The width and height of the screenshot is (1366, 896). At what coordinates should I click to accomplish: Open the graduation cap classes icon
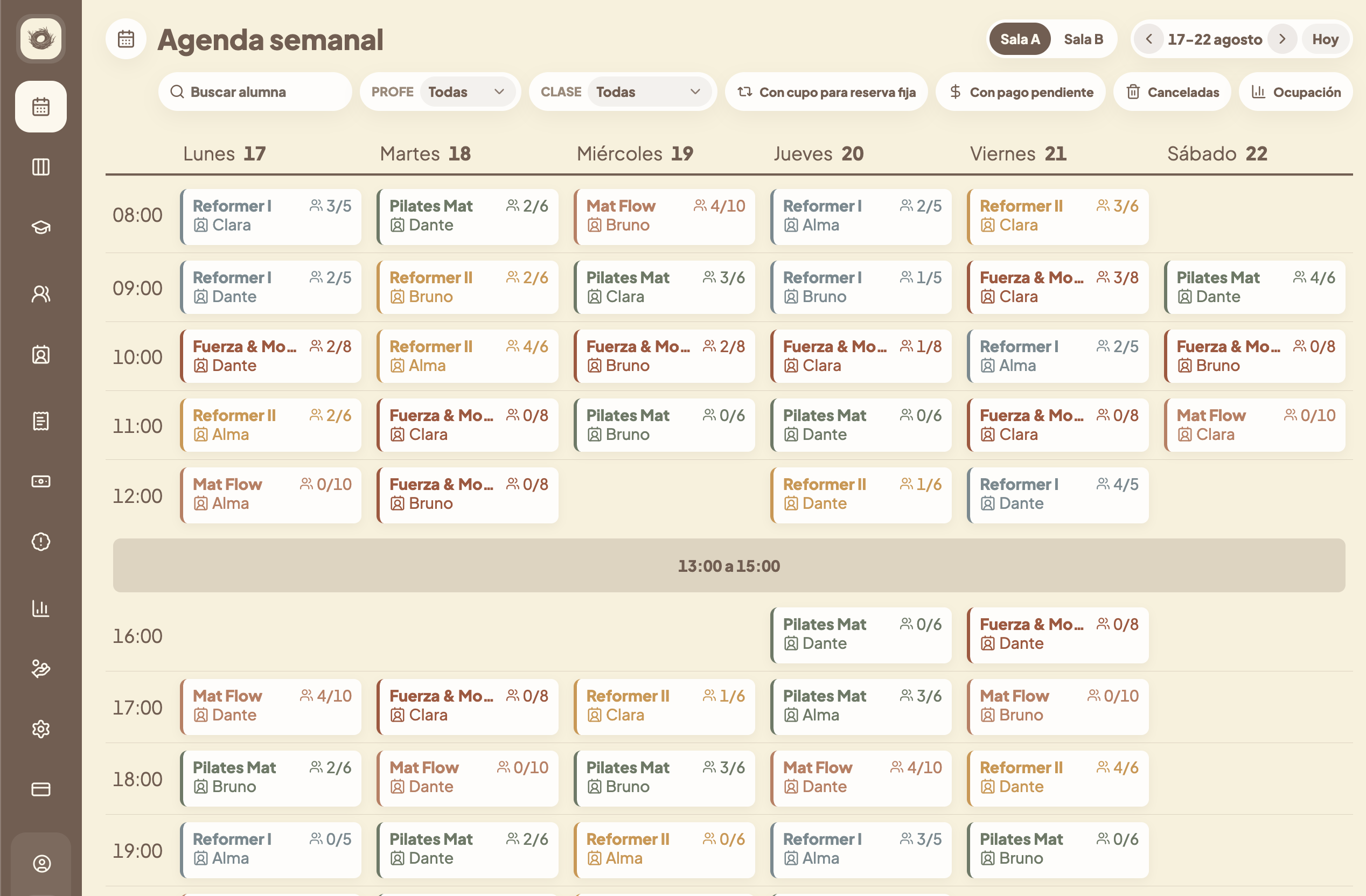[41, 227]
